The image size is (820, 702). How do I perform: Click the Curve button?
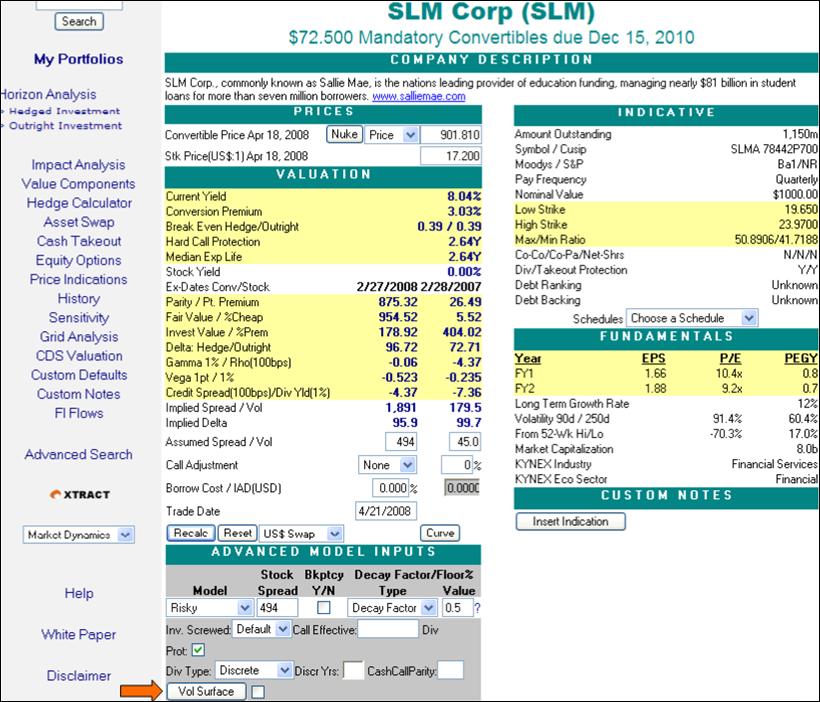click(440, 533)
